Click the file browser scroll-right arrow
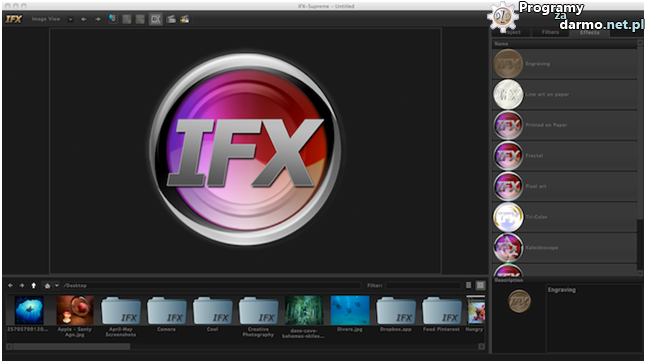The height and width of the screenshot is (363, 646). pyautogui.click(x=481, y=347)
